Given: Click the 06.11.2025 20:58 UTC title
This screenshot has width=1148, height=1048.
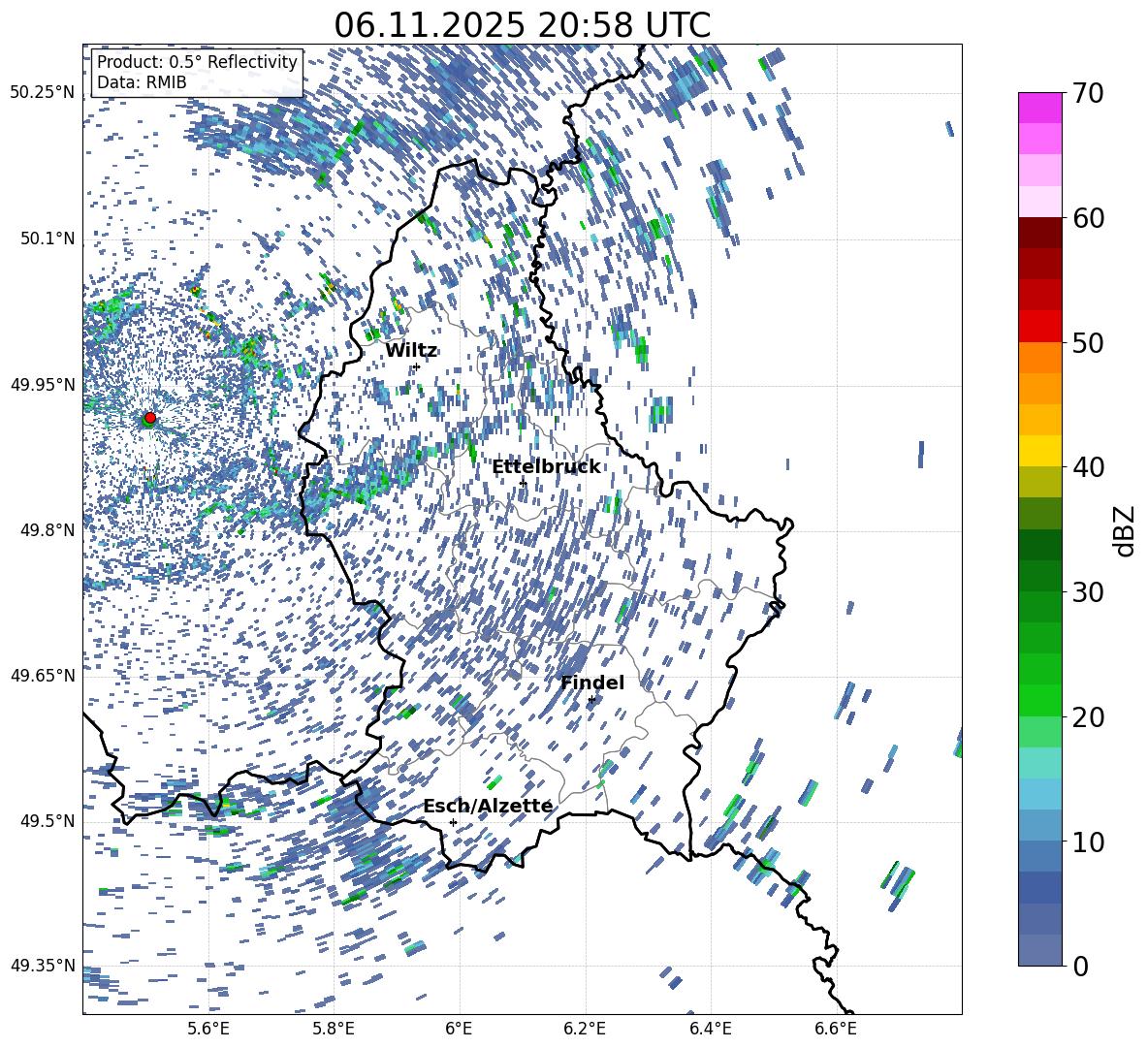Looking at the screenshot, I should tap(522, 25).
